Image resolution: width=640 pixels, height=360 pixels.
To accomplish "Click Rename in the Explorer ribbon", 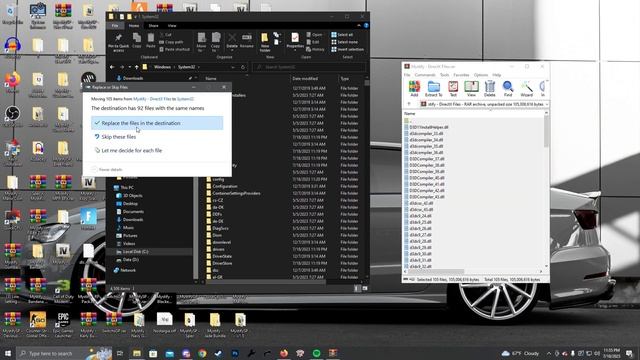I will [247, 41].
